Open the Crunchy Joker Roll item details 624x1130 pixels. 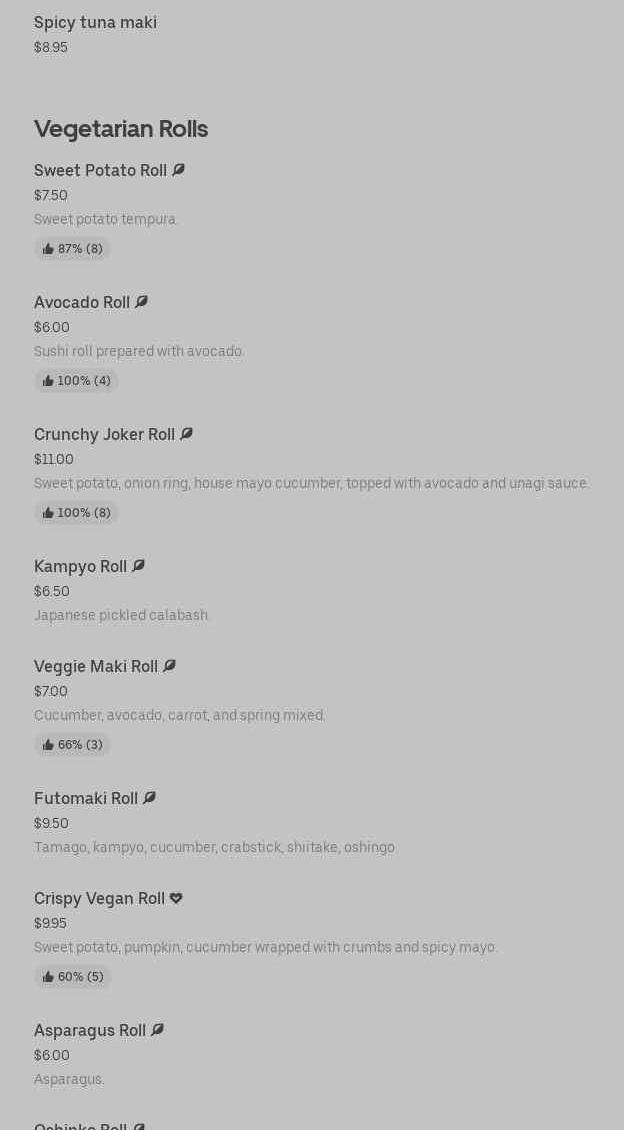[x=104, y=434]
